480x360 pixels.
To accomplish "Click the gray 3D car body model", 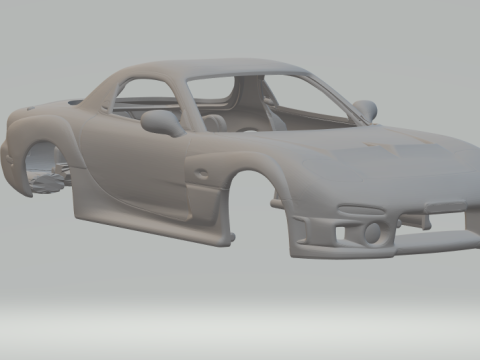I will 240,159.
